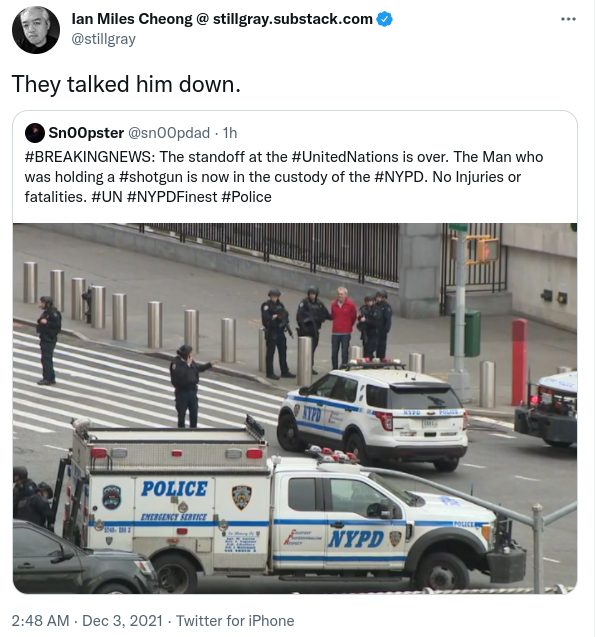Screen dimensions: 596x637
Task: Open the Twitter for iPhone source link
Action: click(235, 621)
